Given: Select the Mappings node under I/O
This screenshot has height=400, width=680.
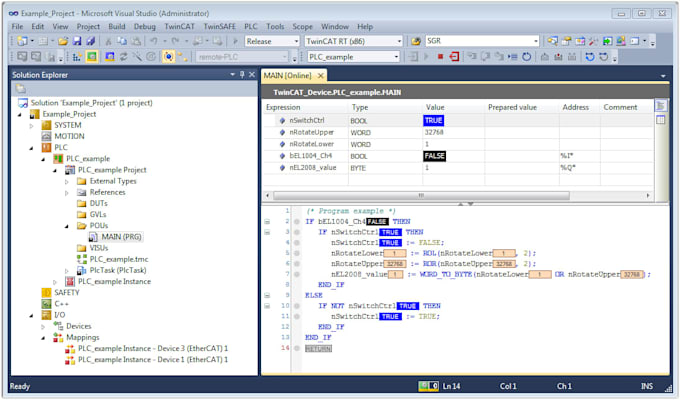Looking at the screenshot, I should click(x=82, y=337).
